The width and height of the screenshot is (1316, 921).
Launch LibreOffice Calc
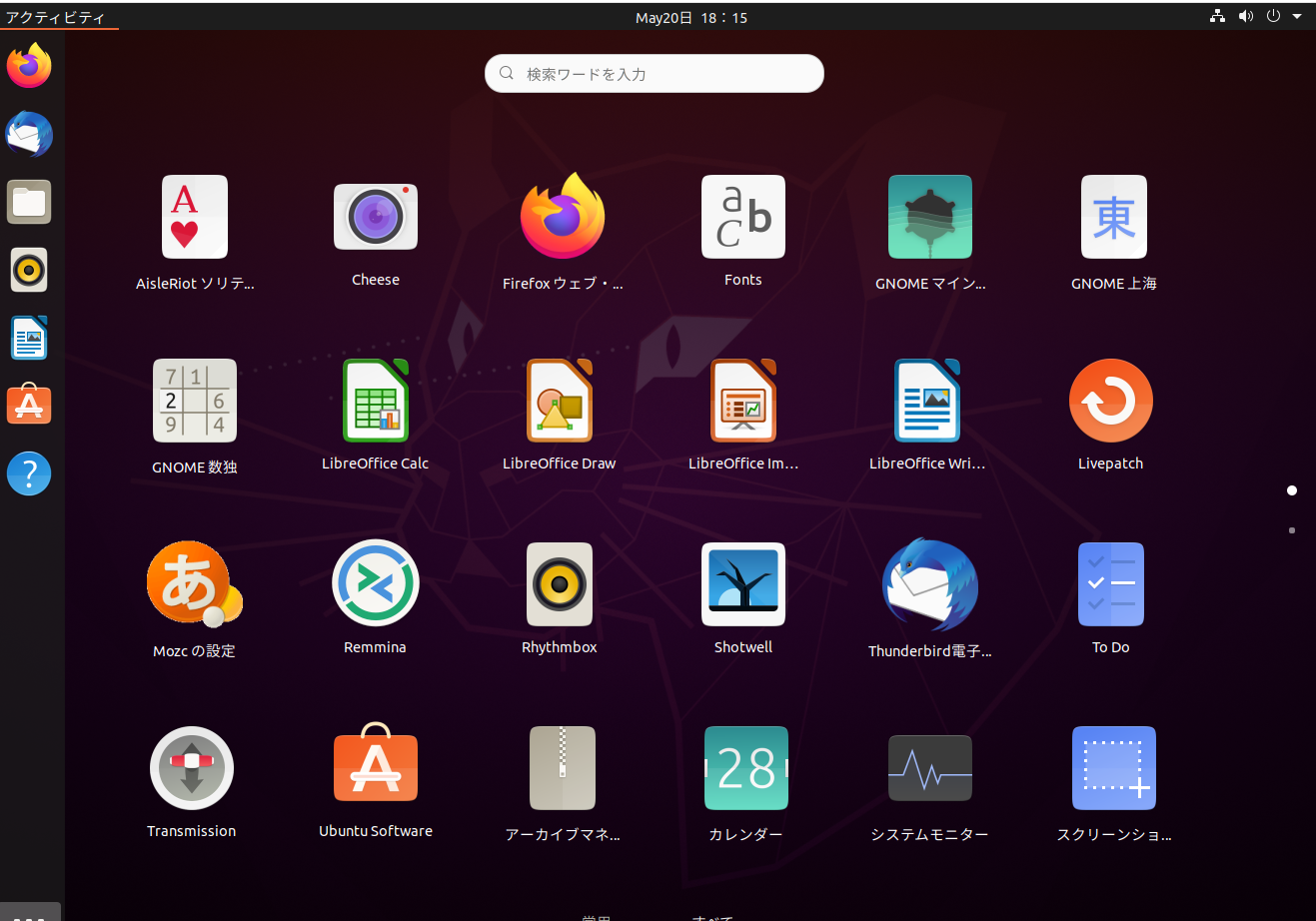[x=376, y=401]
